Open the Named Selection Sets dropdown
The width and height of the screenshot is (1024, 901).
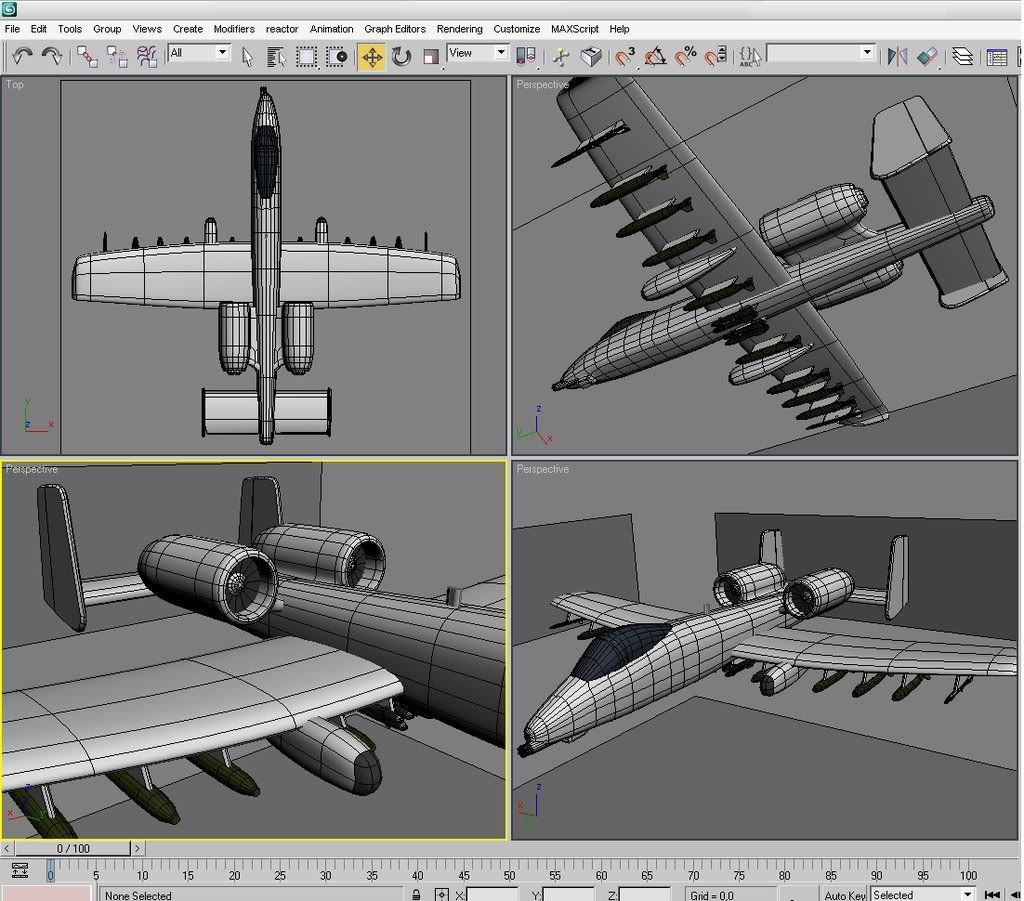(x=820, y=53)
